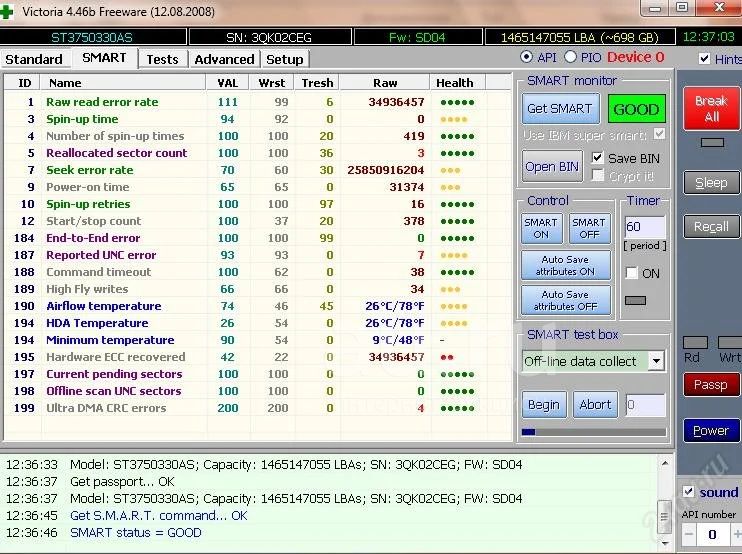Click the Get passport... OK log entry
Viewport: 742px width, 554px height.
[123, 482]
